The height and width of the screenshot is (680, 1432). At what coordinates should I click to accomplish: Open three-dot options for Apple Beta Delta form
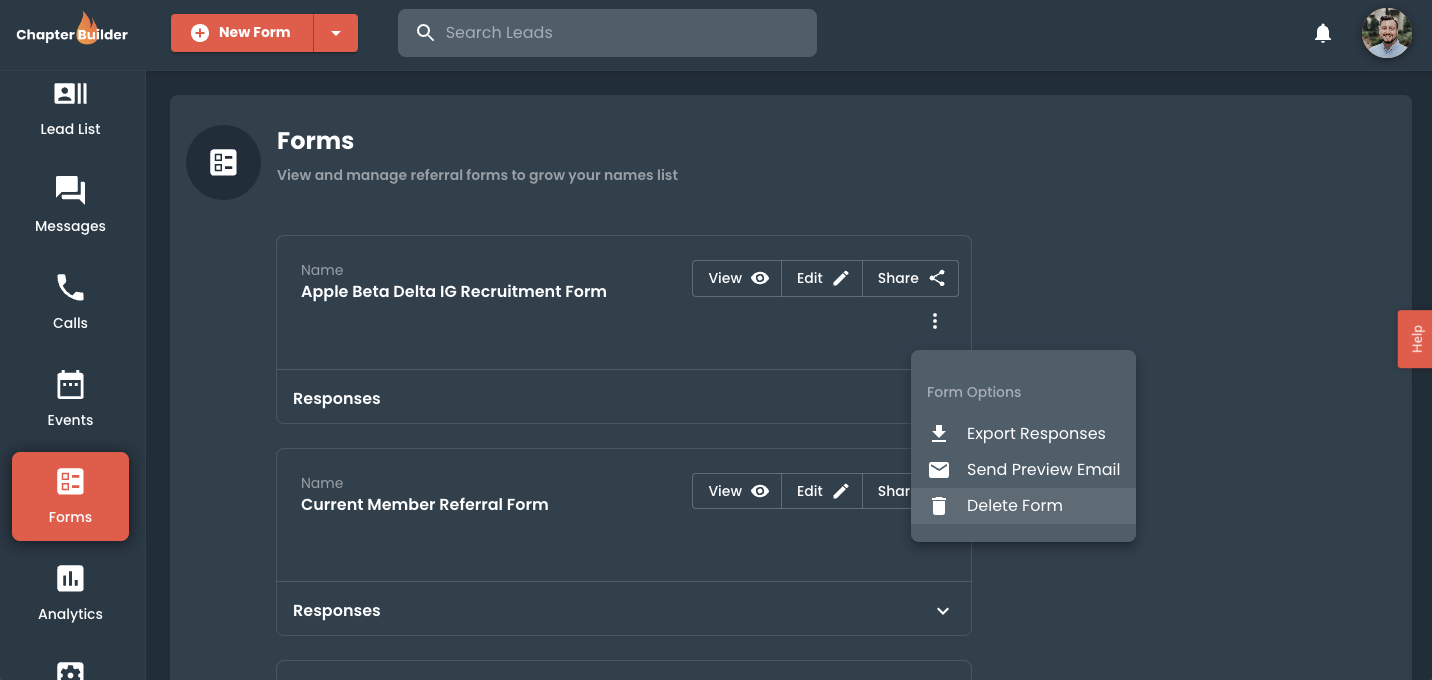[x=935, y=321]
